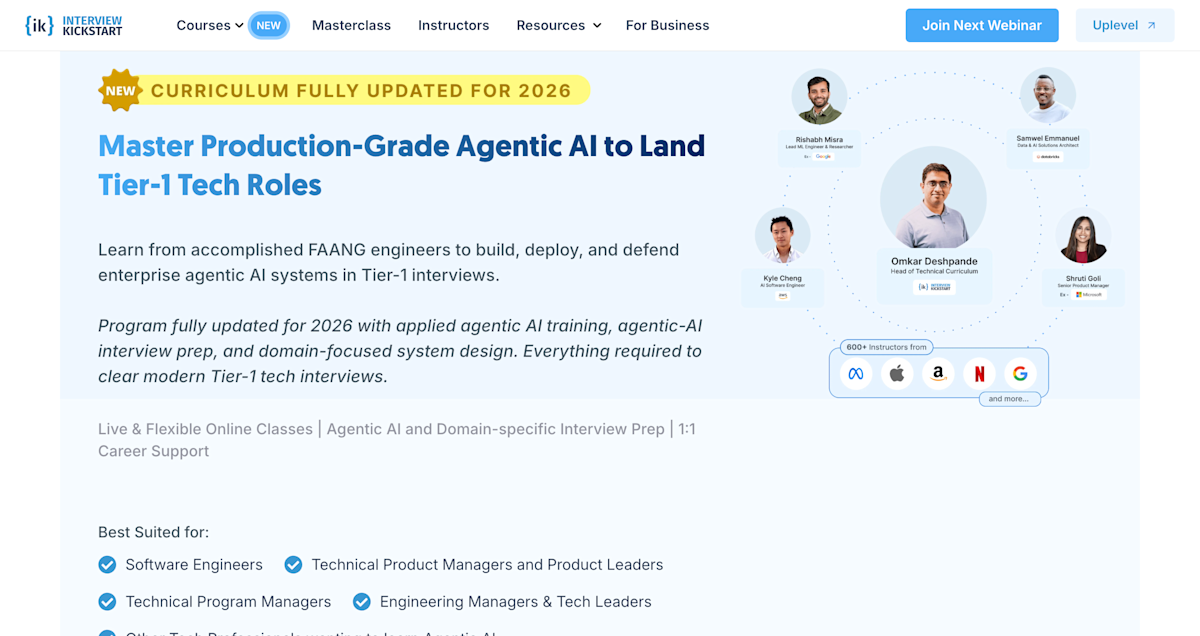Click the Join Next Webinar button
Viewport: 1200px width, 636px height.
pos(982,25)
